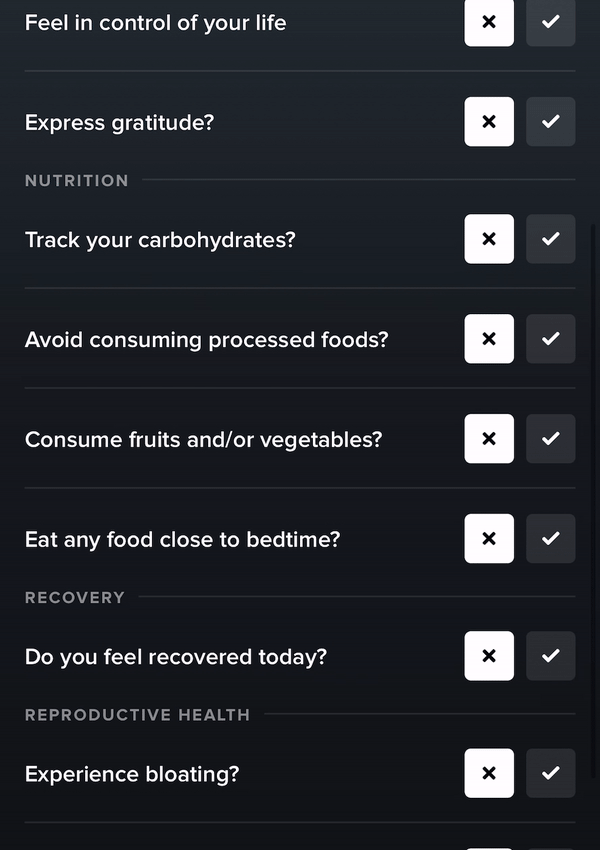
Task: Set Eat food close to bedtime to no
Action: [489, 539]
